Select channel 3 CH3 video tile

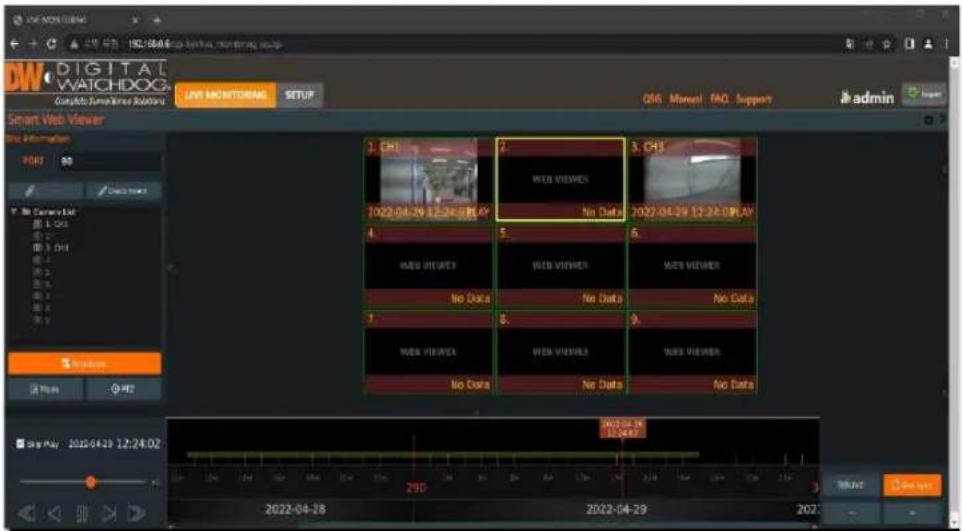click(x=692, y=179)
